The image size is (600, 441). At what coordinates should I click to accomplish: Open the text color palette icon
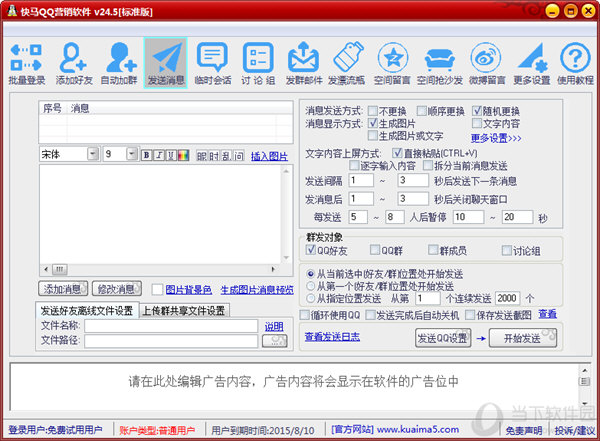coord(184,155)
